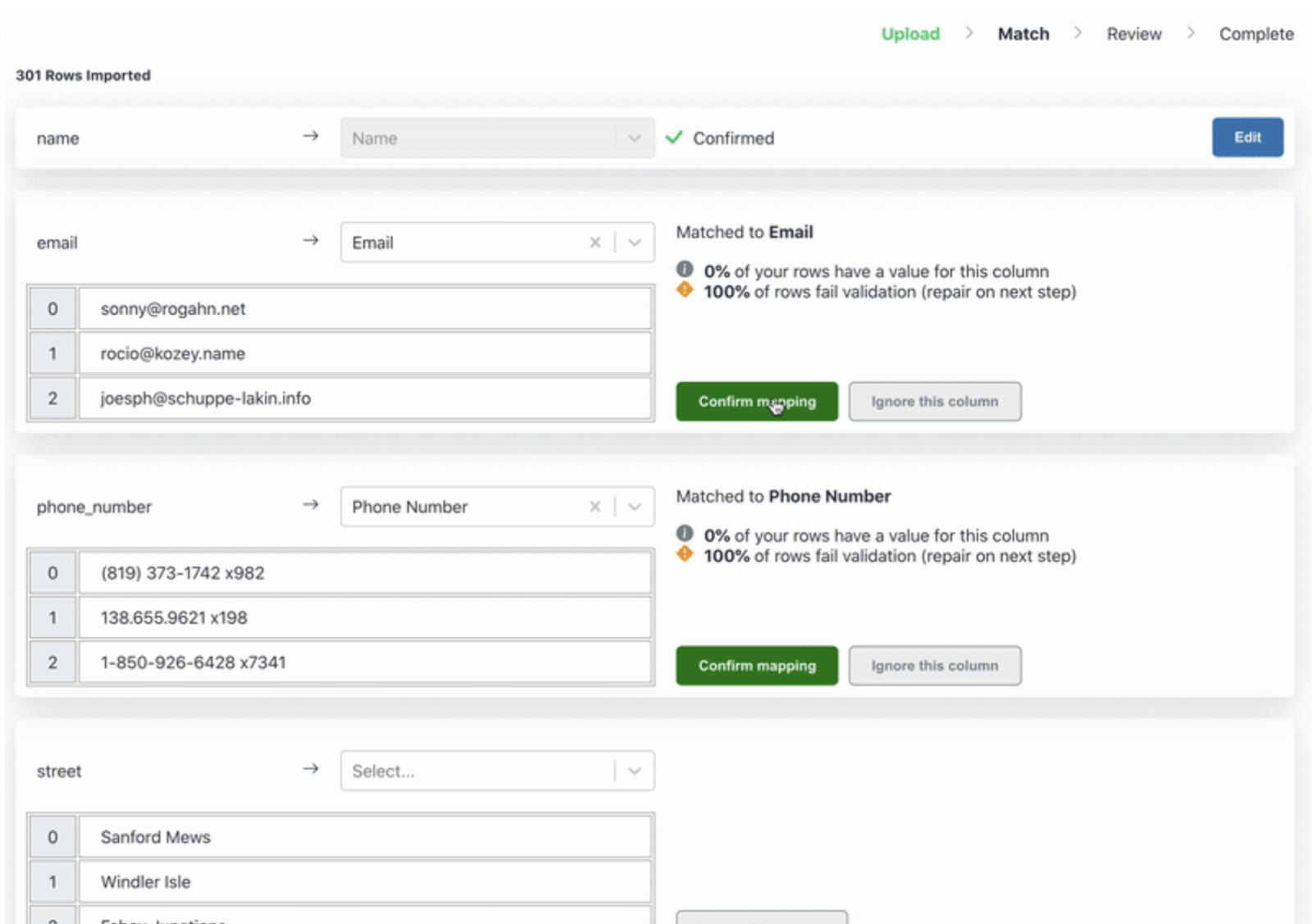Viewport: 1312px width, 924px height.
Task: Click sample street value Sanford Mews
Action: 155,836
